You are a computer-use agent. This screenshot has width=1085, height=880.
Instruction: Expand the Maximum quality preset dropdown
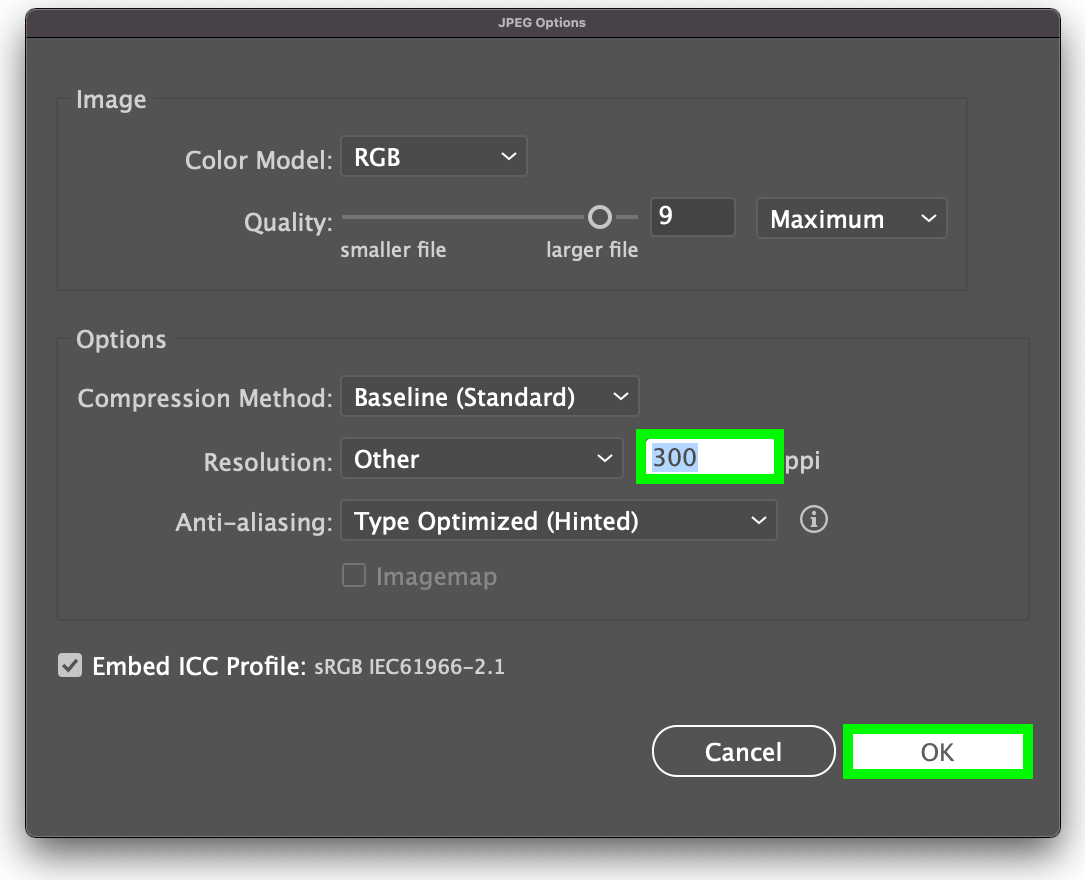[851, 218]
